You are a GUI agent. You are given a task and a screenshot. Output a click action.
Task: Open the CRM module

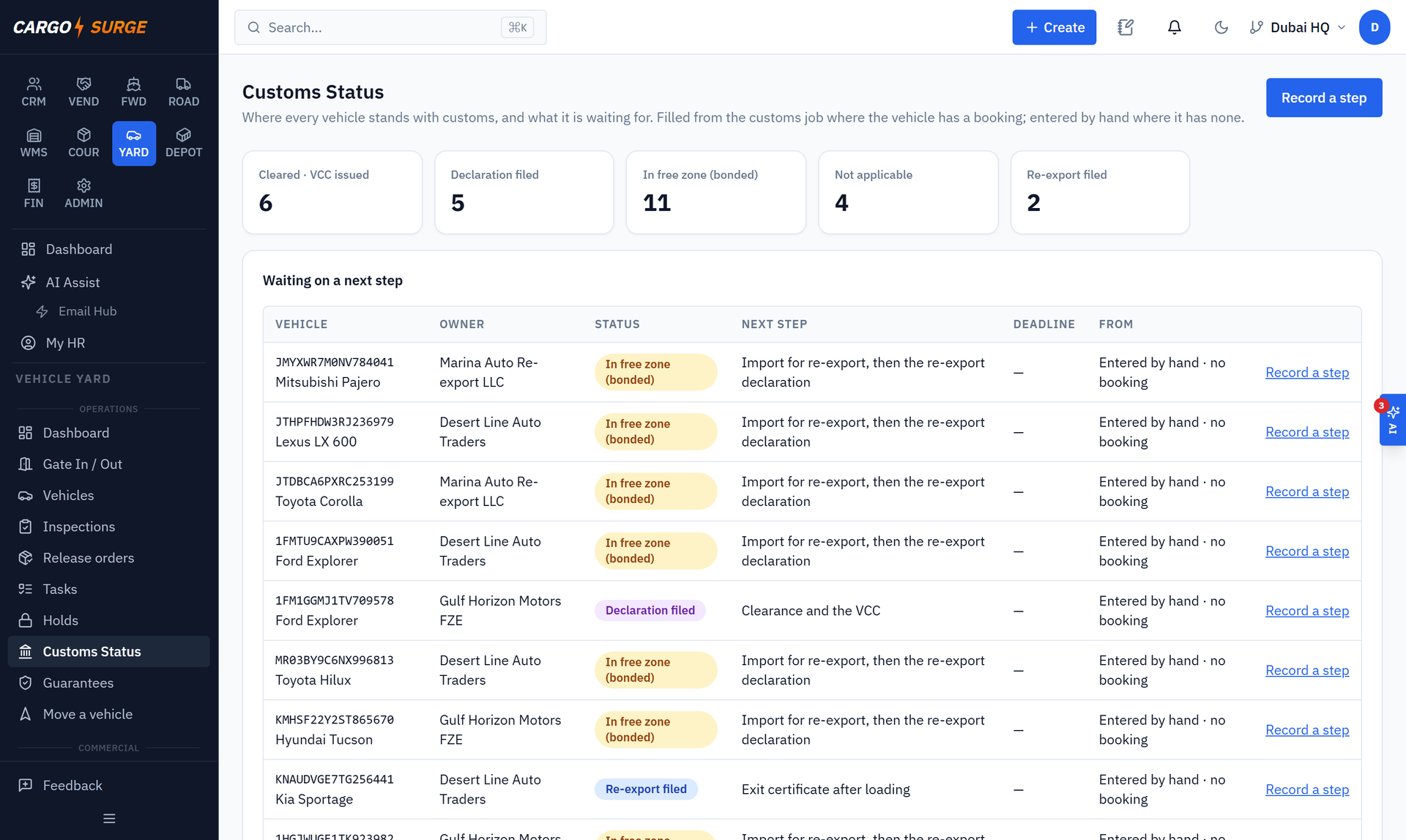tap(34, 92)
